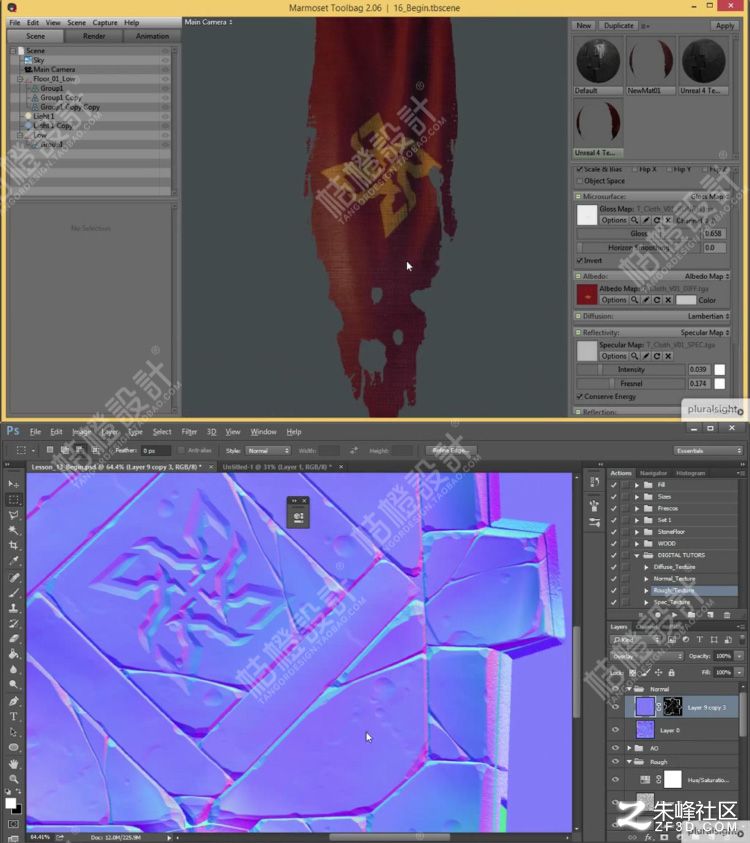
Task: Lock layer position with move-lock icon
Action: point(658,673)
